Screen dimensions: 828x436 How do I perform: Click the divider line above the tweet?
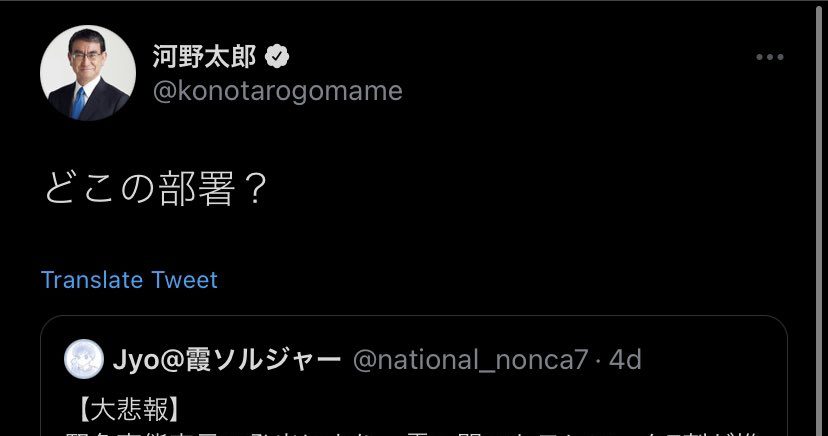tap(414, 2)
